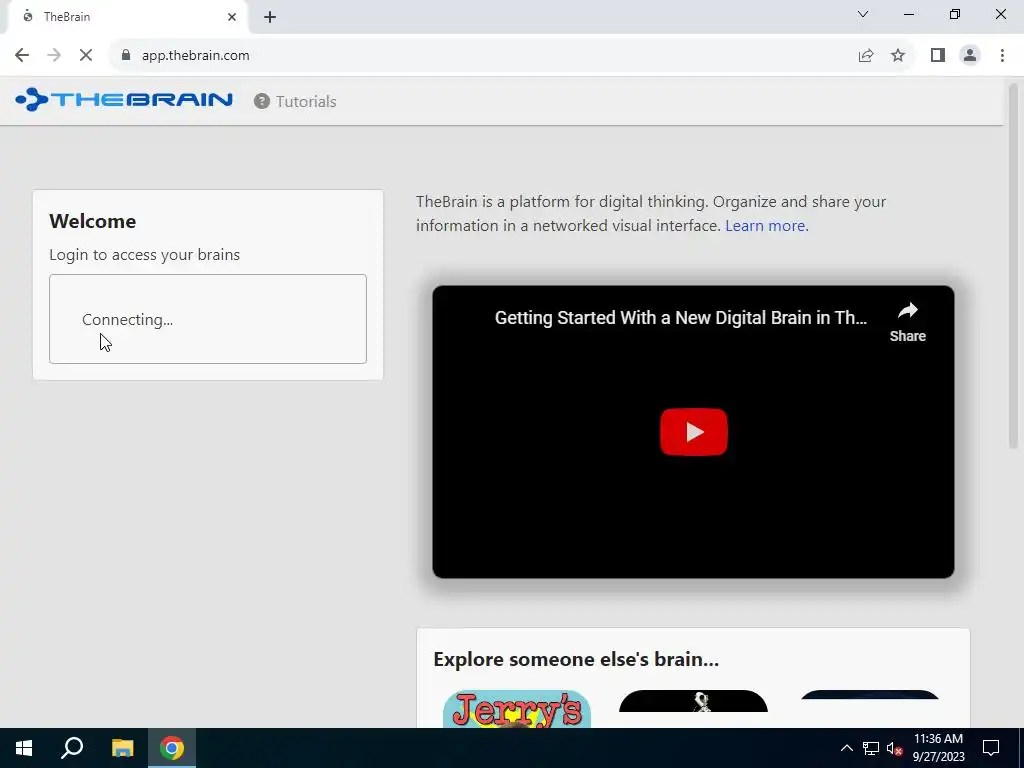Image resolution: width=1024 pixels, height=768 pixels.
Task: Open the Tutorials help link
Action: tap(295, 101)
